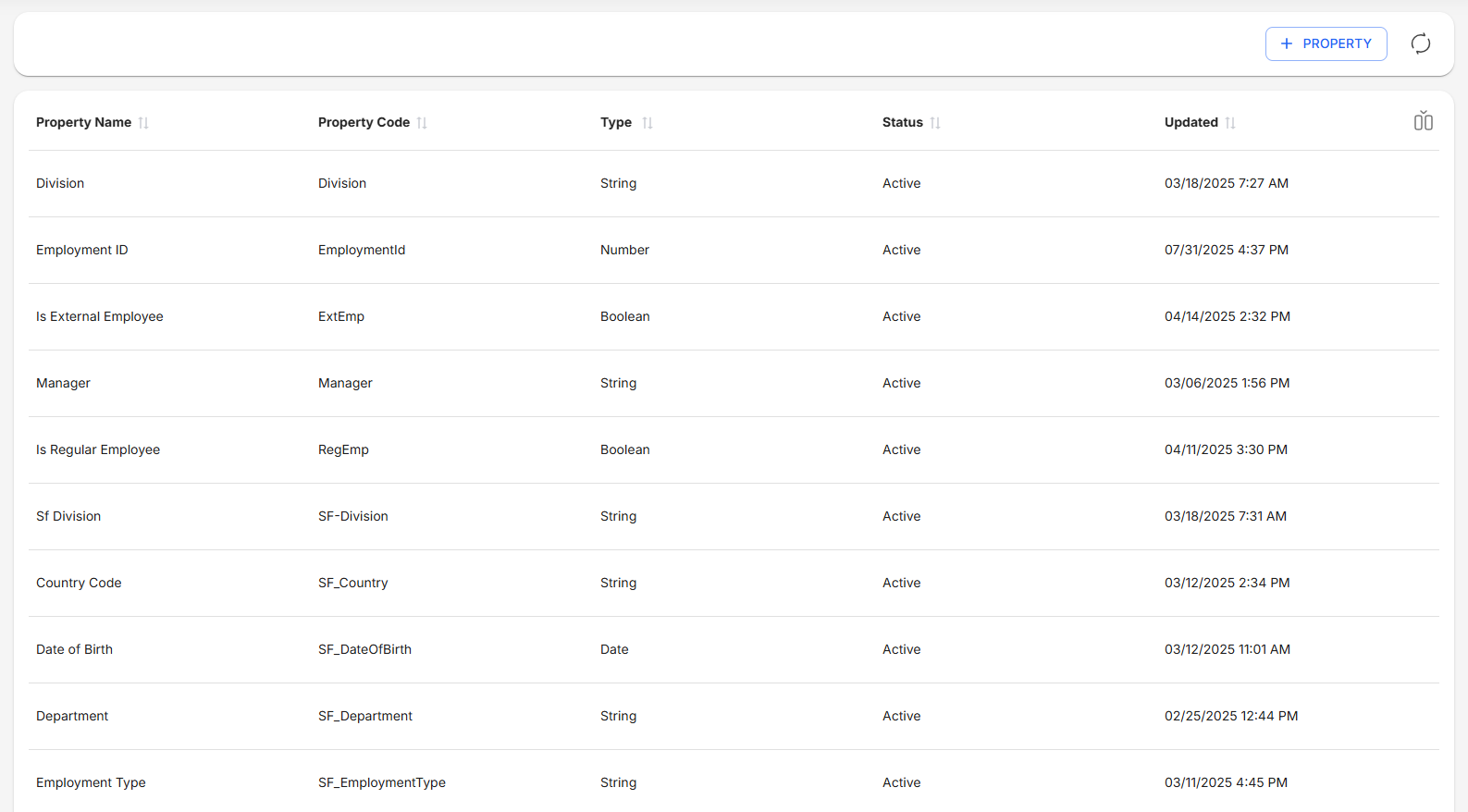Image resolution: width=1468 pixels, height=812 pixels.
Task: Click the Status column header label
Action: pos(902,122)
